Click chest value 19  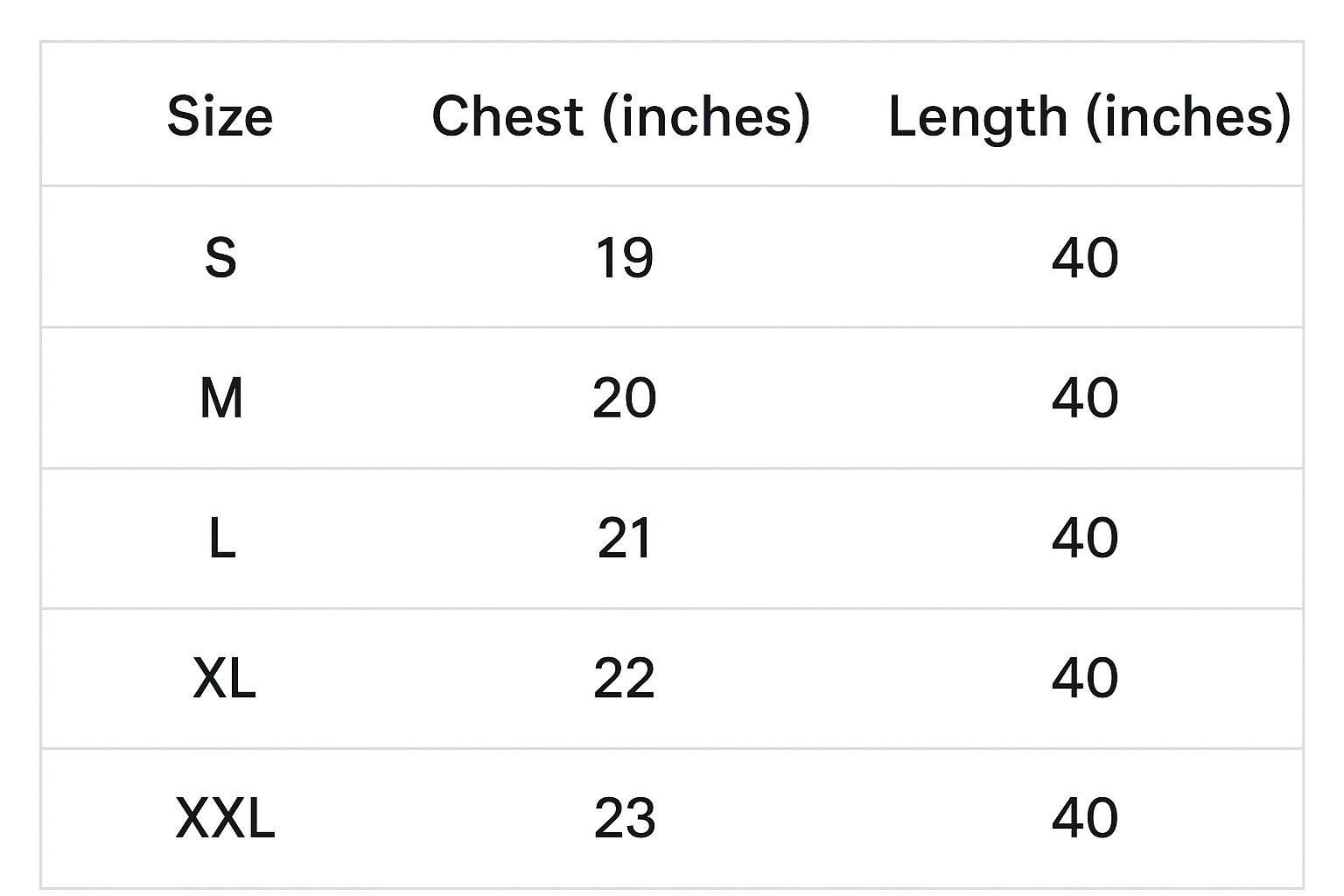click(624, 258)
